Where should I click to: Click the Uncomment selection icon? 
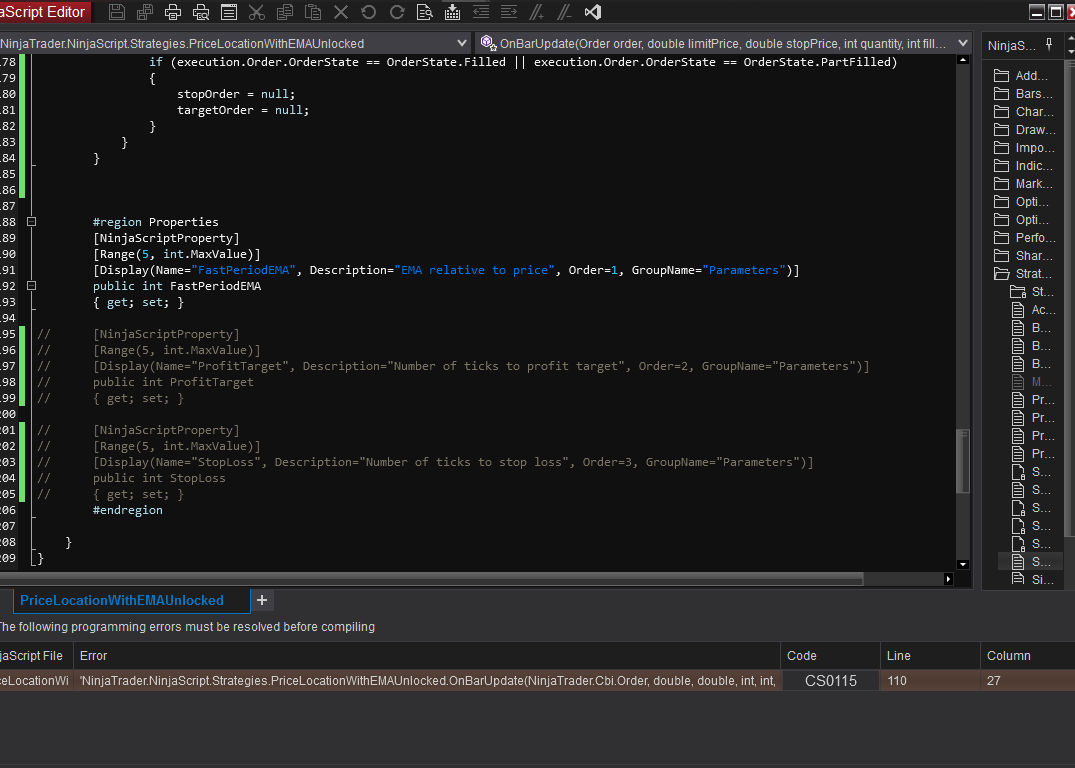click(x=564, y=13)
